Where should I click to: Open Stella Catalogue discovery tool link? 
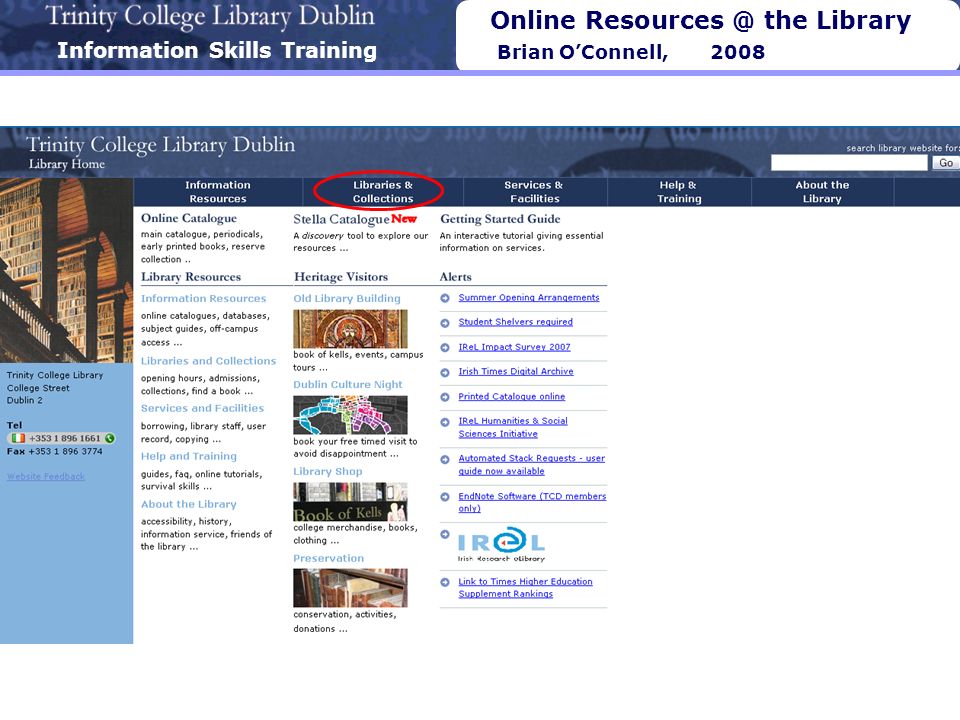pos(342,219)
